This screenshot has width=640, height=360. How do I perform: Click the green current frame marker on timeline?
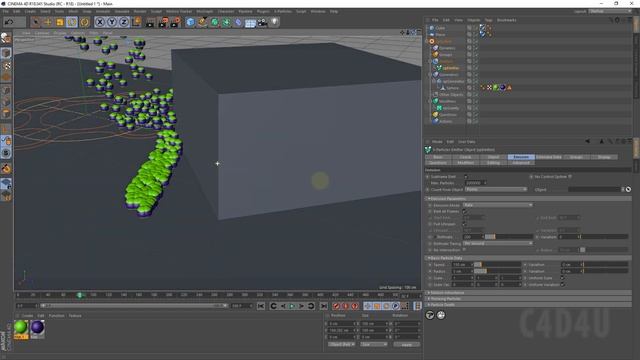(x=80, y=295)
